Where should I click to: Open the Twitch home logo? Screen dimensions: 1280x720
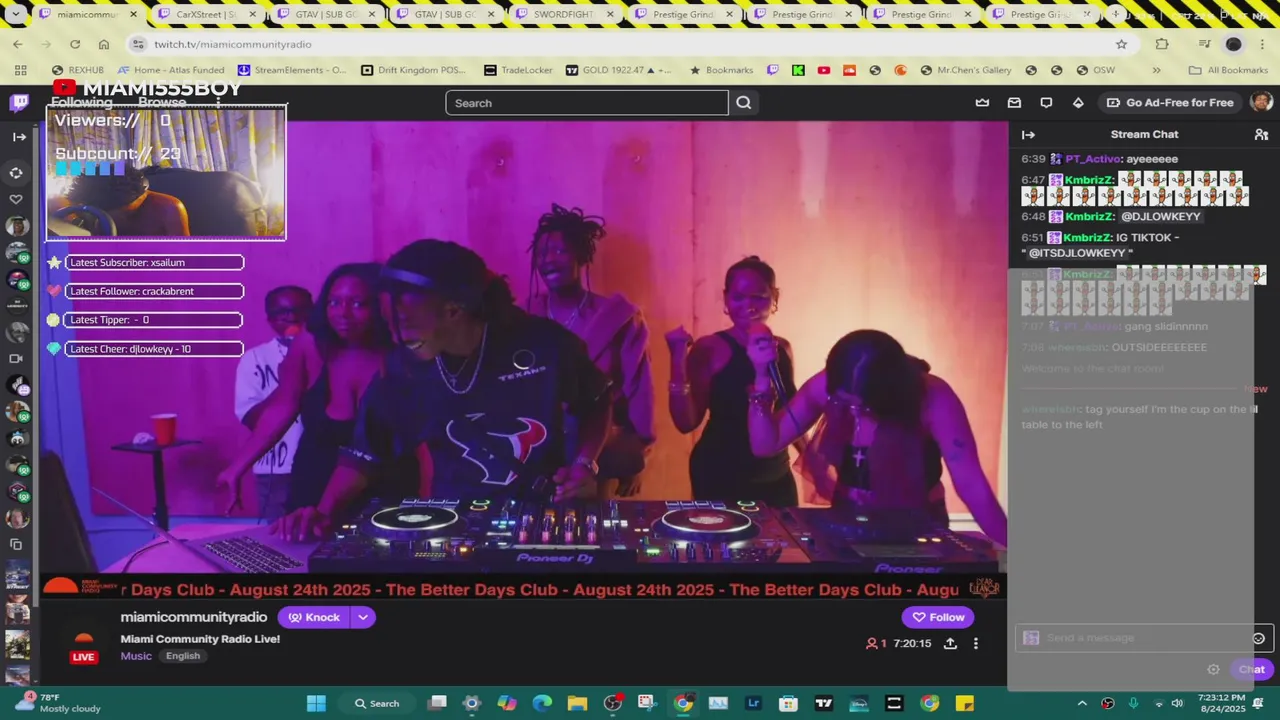(x=19, y=103)
